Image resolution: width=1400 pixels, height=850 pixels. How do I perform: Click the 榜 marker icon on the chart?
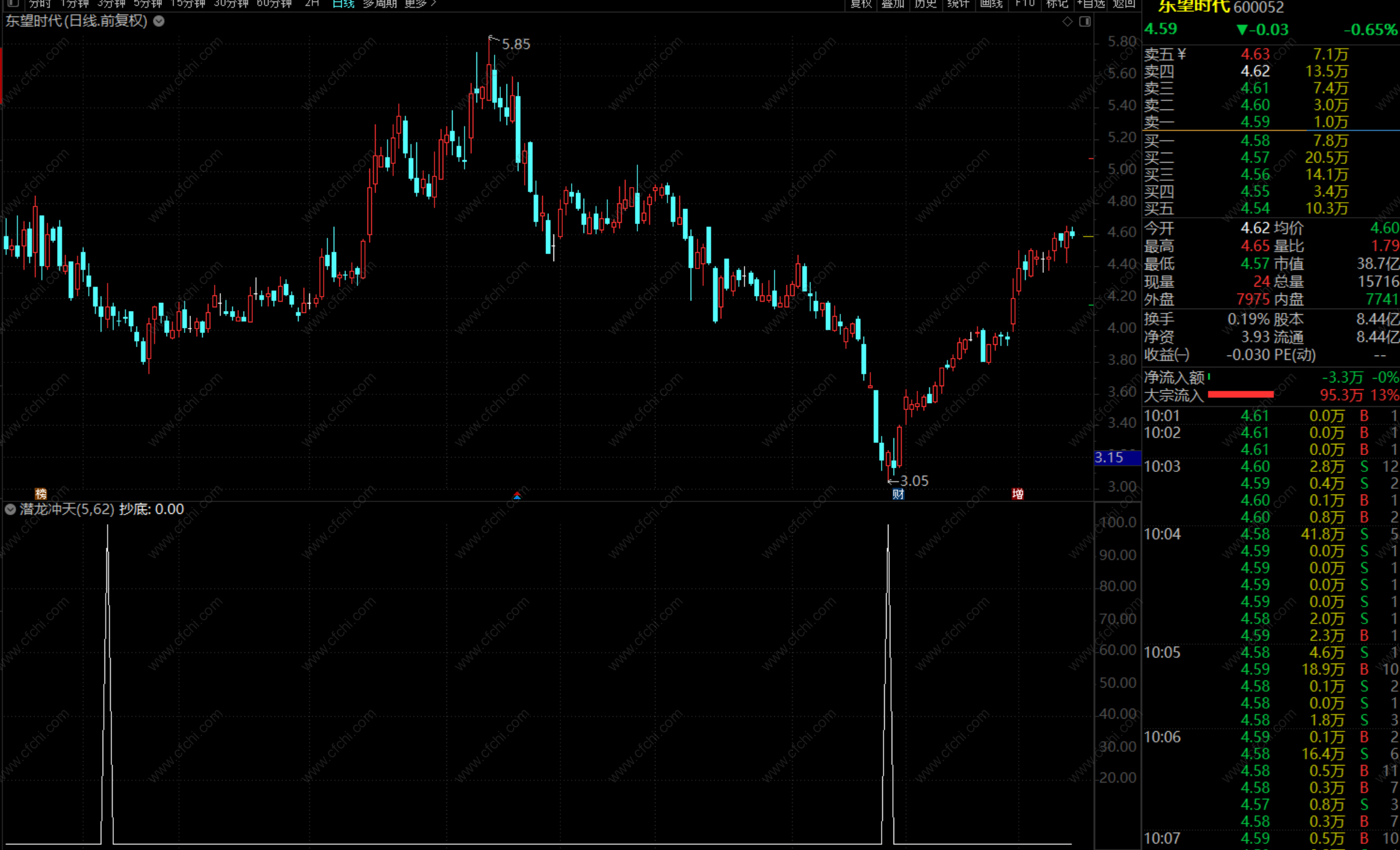point(41,493)
